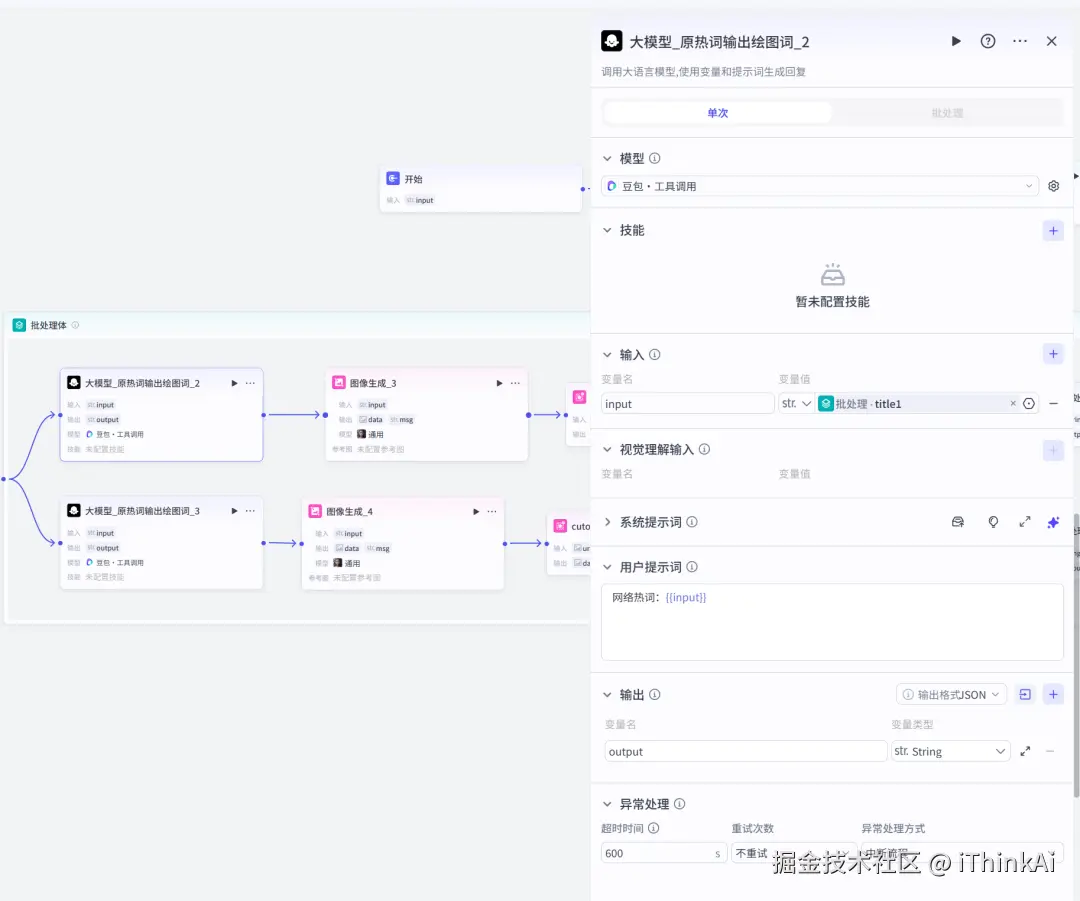Open more menu on 图像生成_4 node
Screen dimensions: 1080x901
pyautogui.click(x=492, y=511)
